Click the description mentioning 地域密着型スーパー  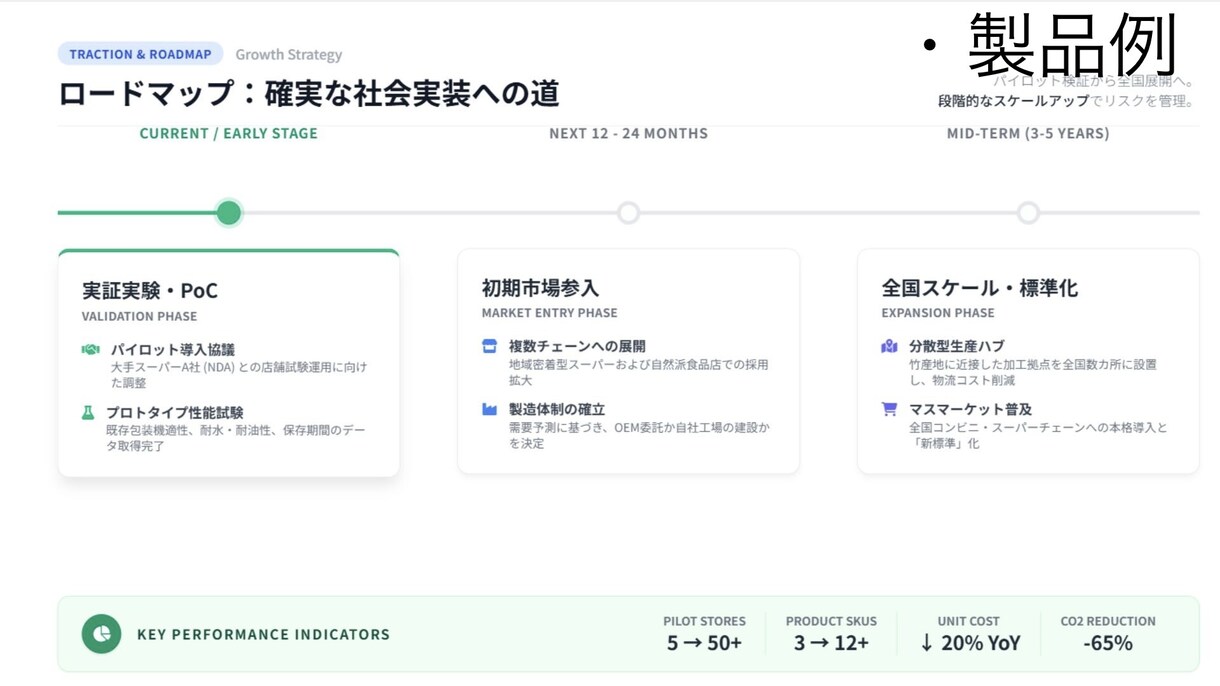(639, 372)
